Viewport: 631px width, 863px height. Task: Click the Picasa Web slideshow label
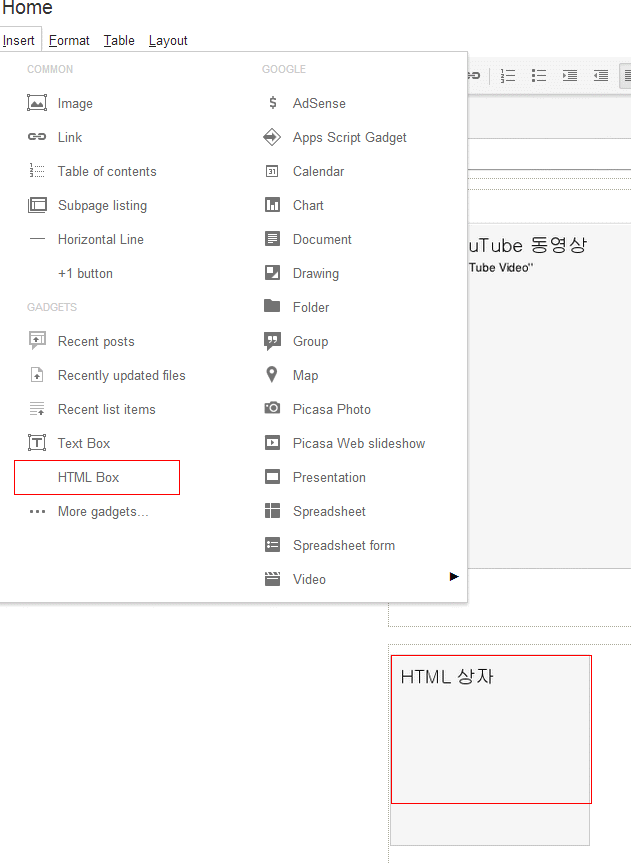point(359,443)
